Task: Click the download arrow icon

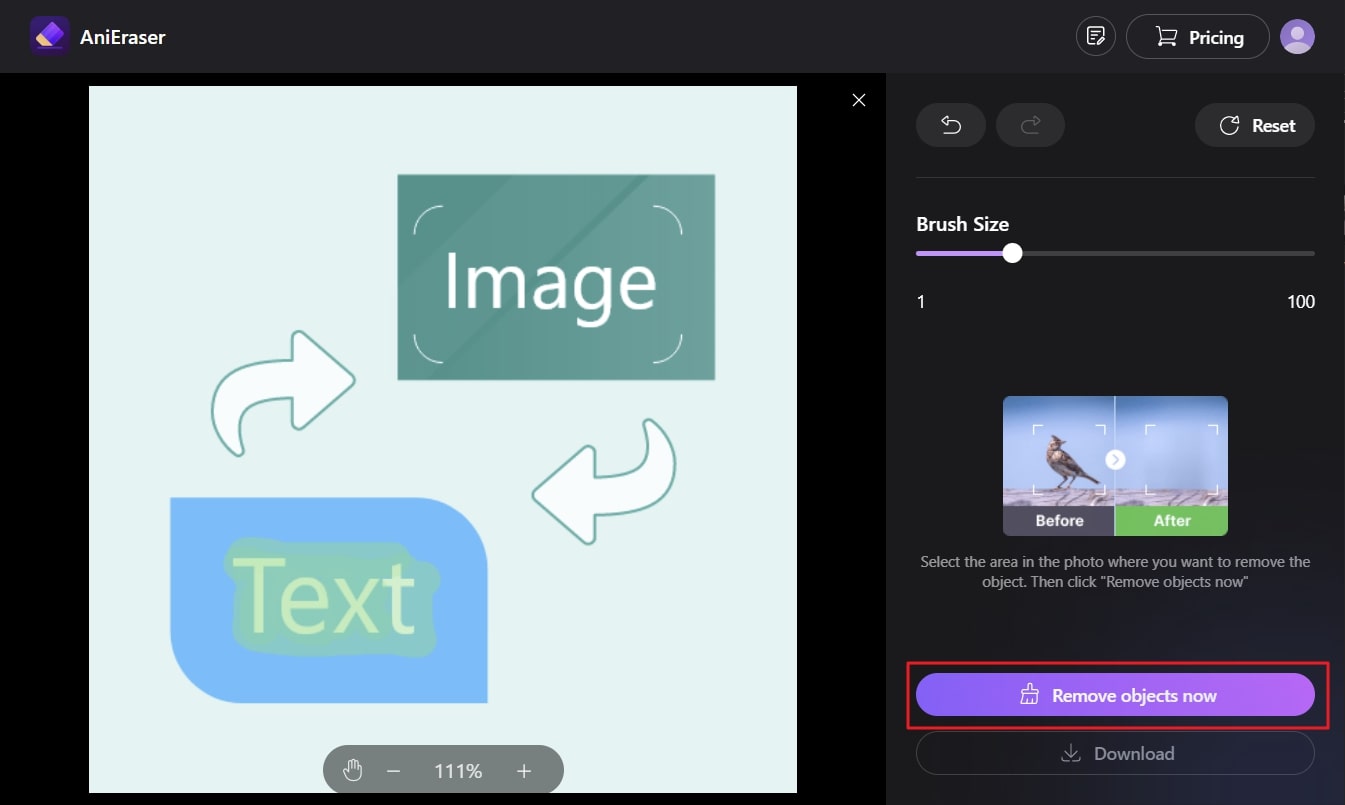Action: [1071, 753]
